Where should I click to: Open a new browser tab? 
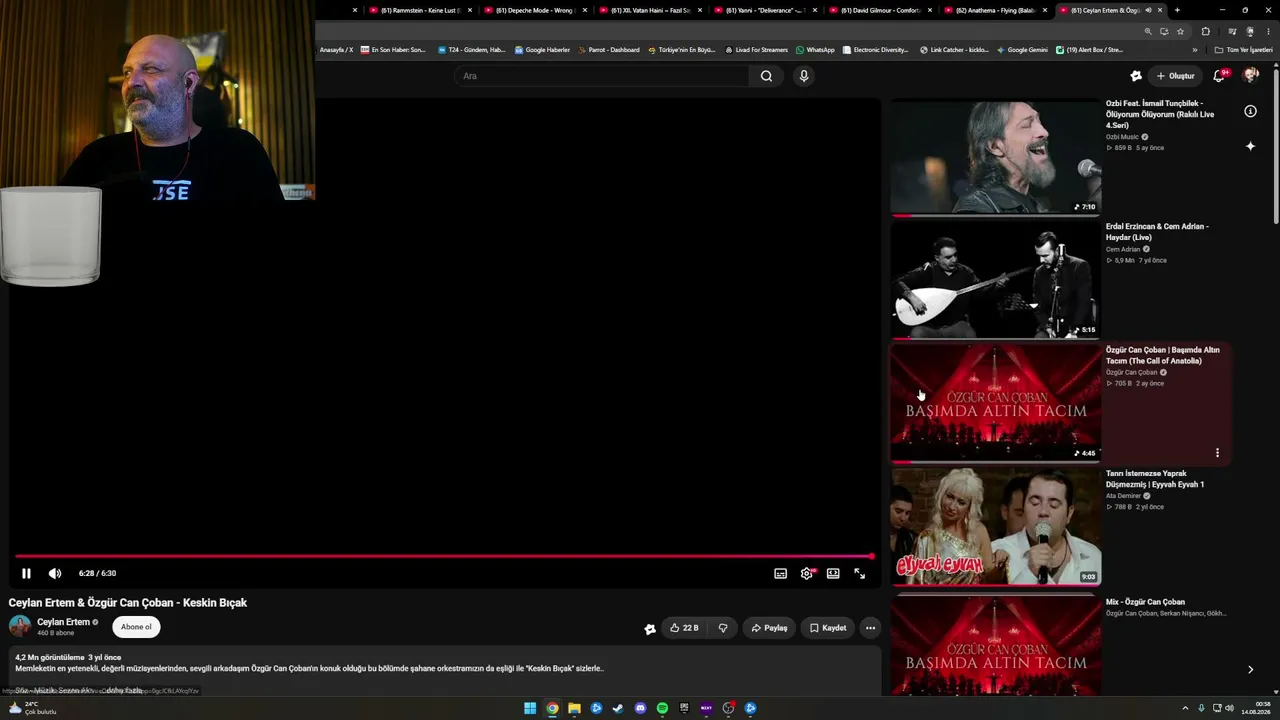click(1177, 10)
